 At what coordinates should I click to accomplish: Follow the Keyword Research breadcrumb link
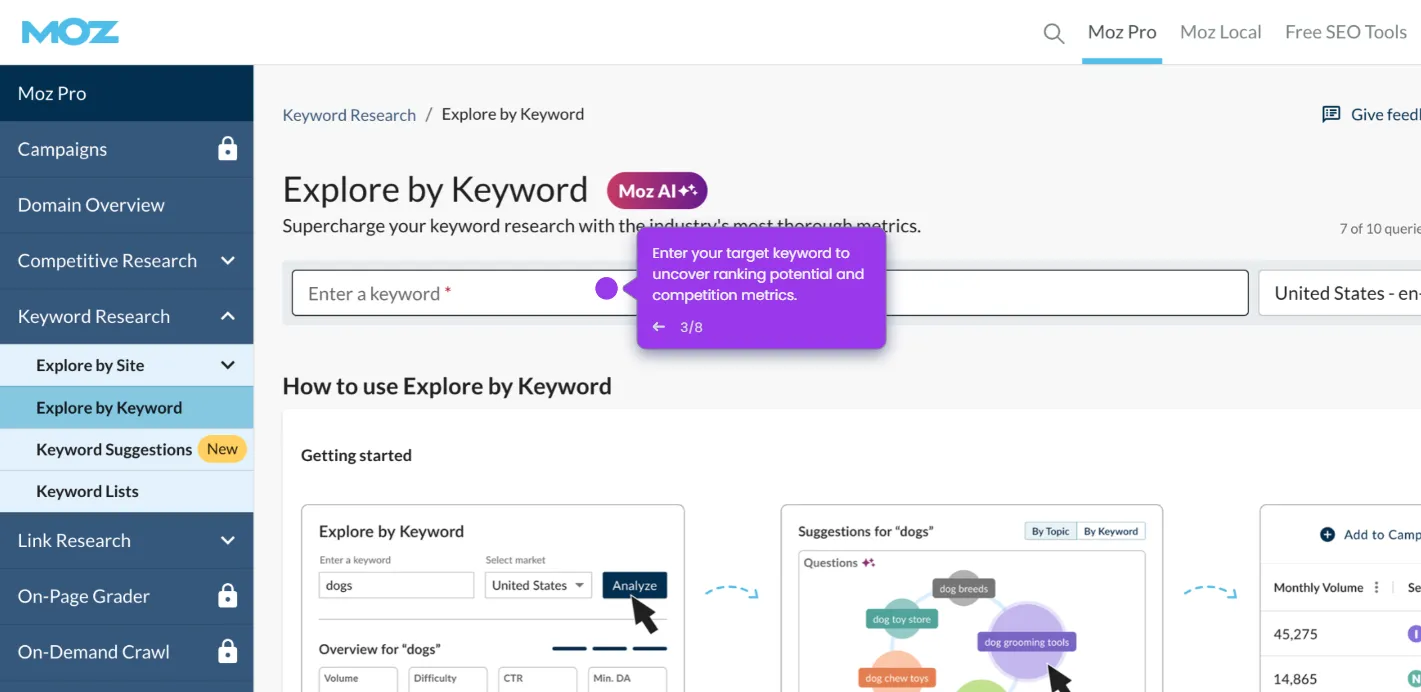(x=349, y=114)
